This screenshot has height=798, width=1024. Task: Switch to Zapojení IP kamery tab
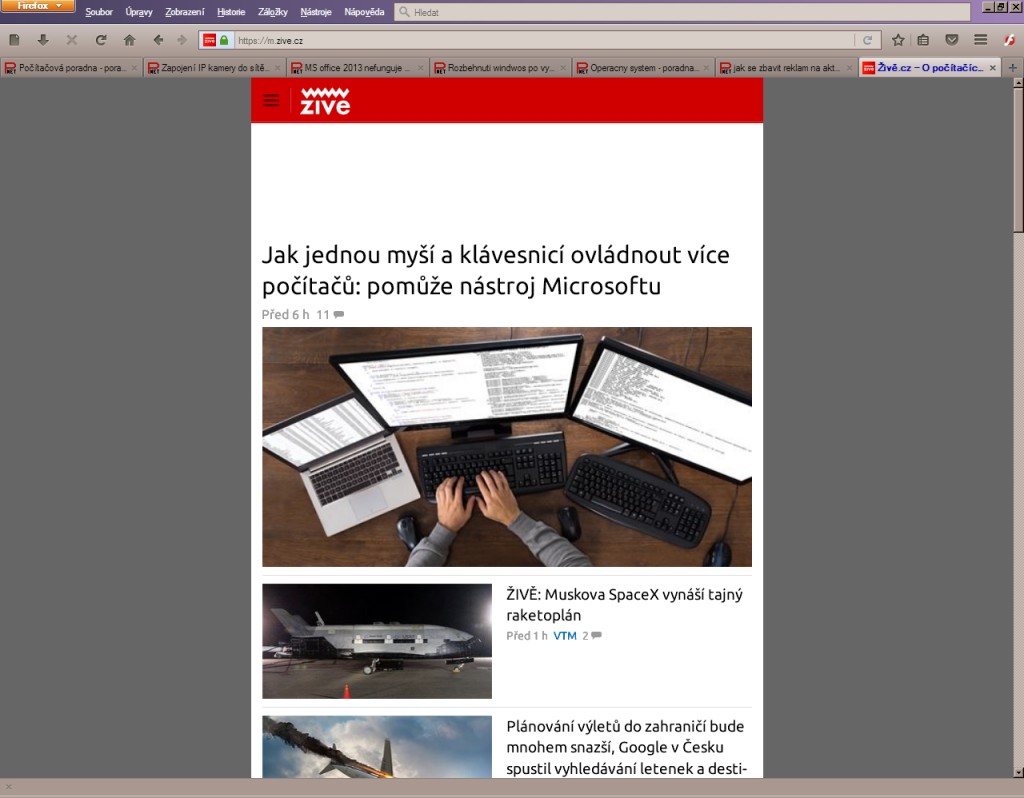tap(214, 68)
